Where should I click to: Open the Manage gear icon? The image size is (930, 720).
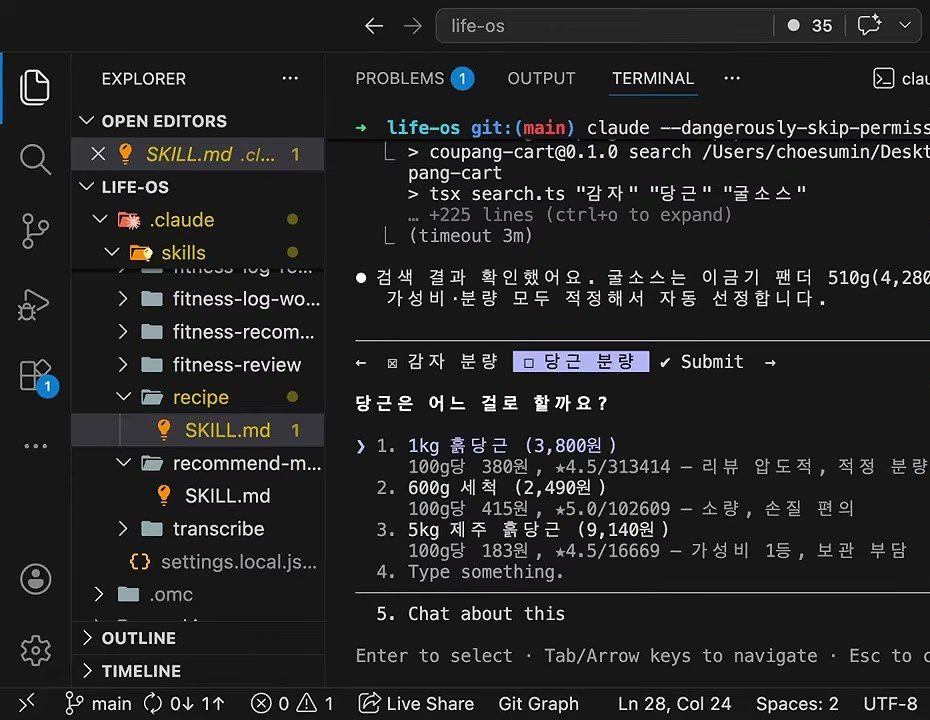36,651
